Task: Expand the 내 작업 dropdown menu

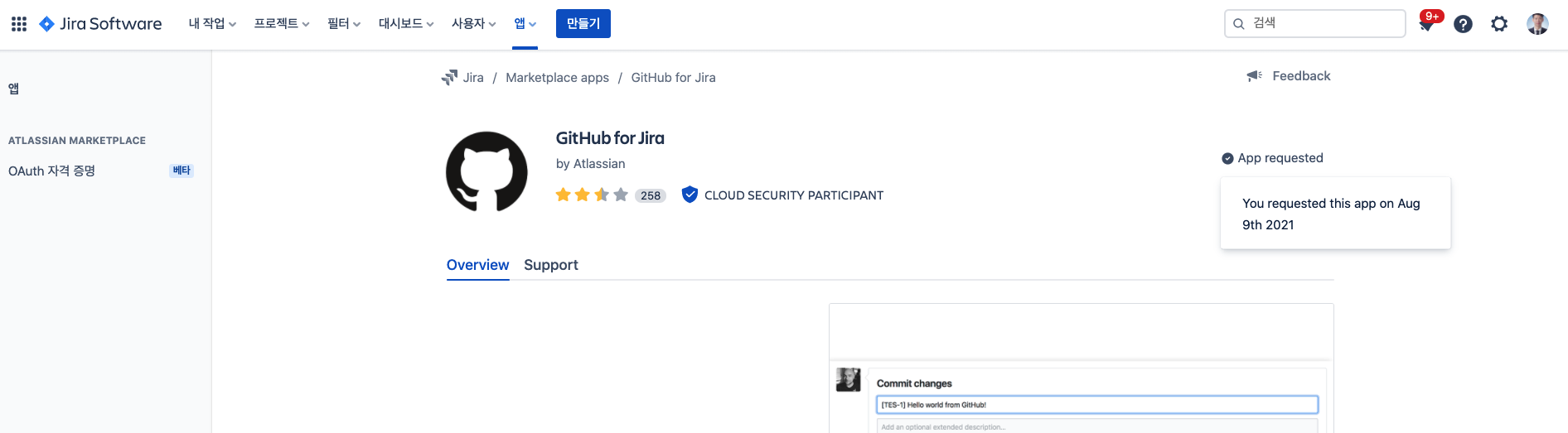Action: pyautogui.click(x=212, y=24)
